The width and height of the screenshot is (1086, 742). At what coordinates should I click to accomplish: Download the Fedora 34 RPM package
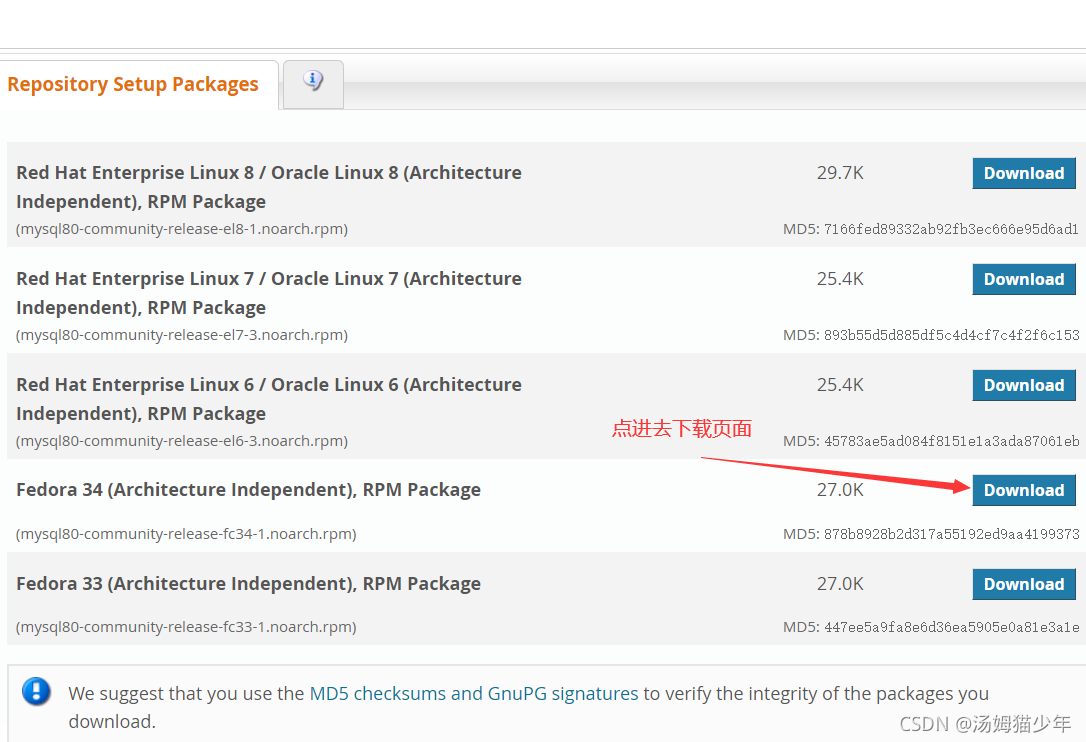click(x=1024, y=490)
